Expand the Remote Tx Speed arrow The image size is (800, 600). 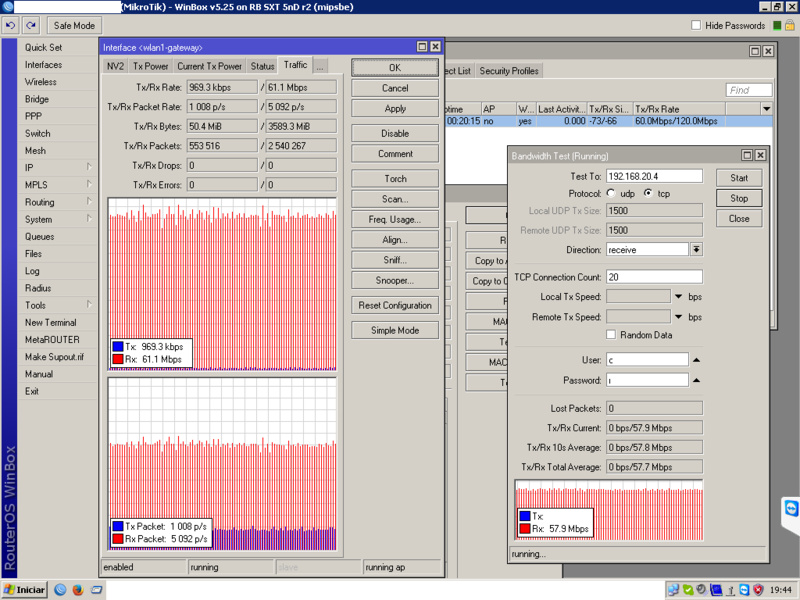679,318
